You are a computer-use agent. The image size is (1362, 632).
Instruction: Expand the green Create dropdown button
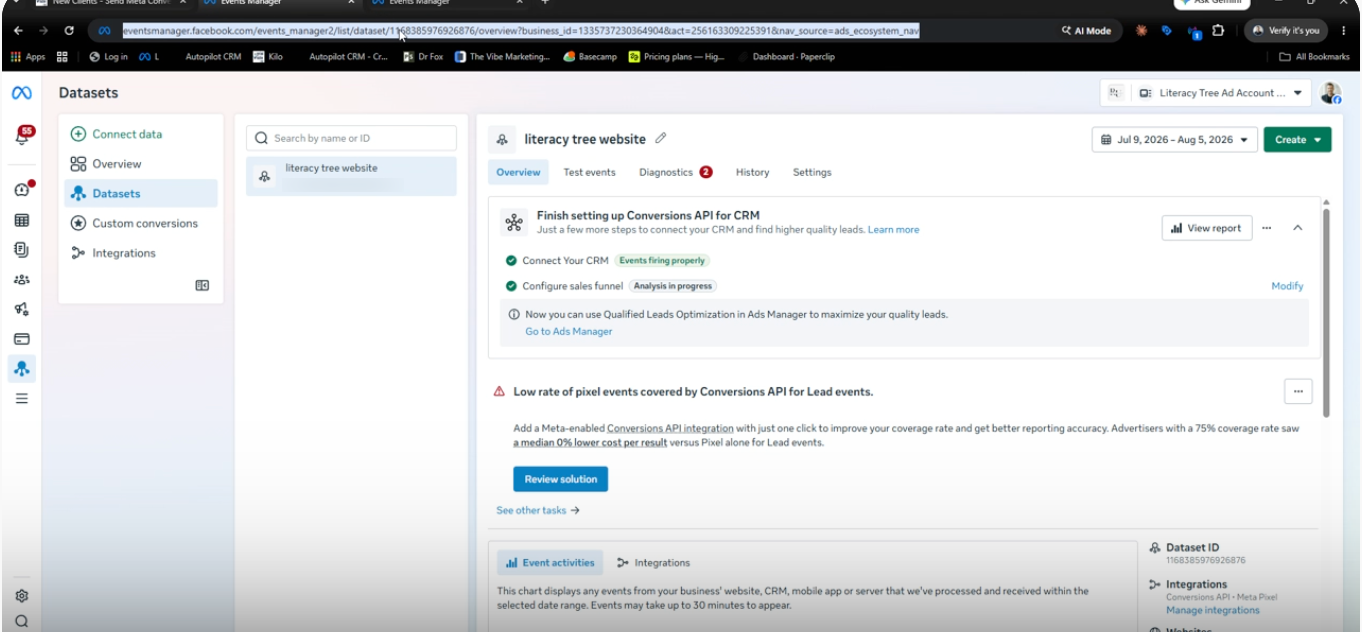pos(1297,140)
